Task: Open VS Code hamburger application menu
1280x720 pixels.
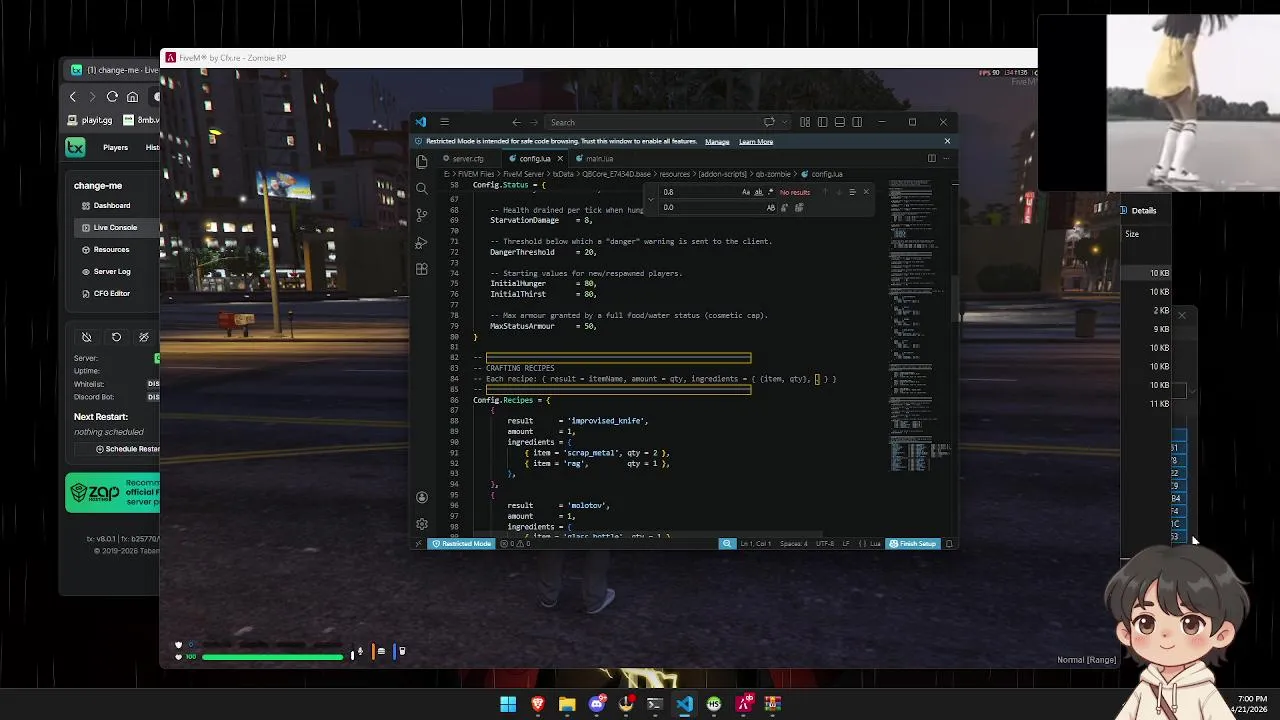Action: [x=444, y=122]
